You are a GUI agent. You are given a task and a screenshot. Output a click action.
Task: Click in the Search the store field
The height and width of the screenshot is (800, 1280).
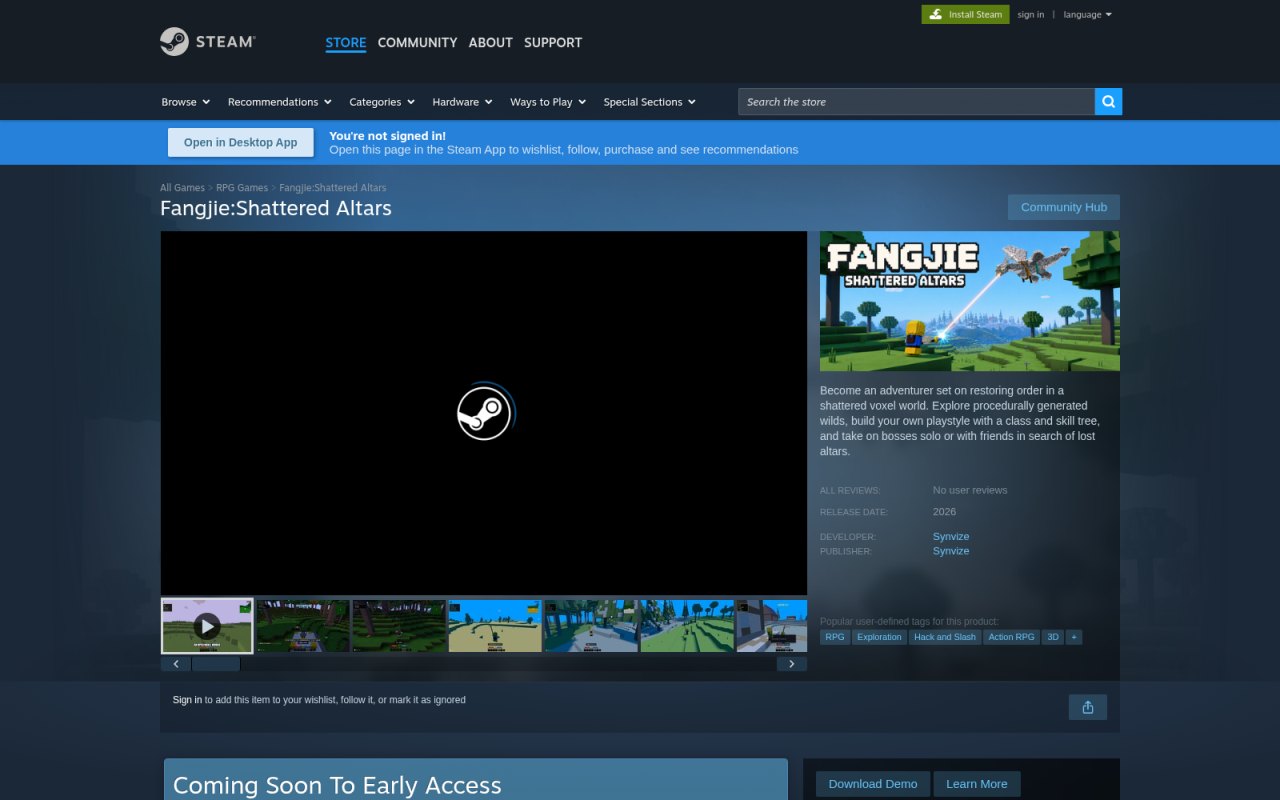916,102
